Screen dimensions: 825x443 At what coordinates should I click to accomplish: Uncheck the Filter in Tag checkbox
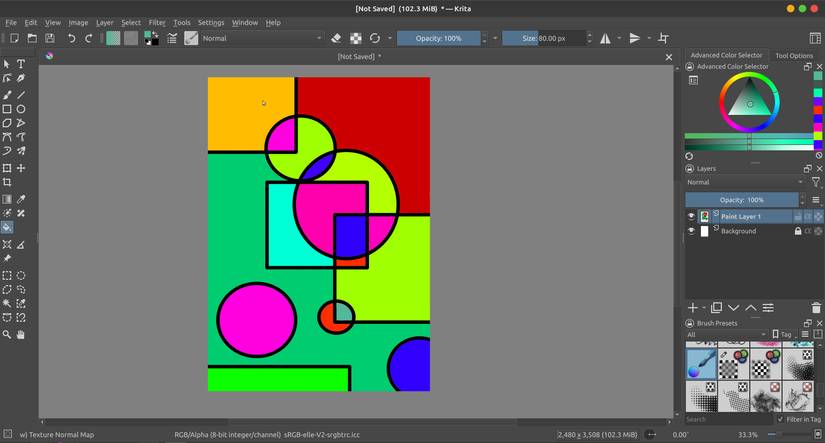(779, 420)
